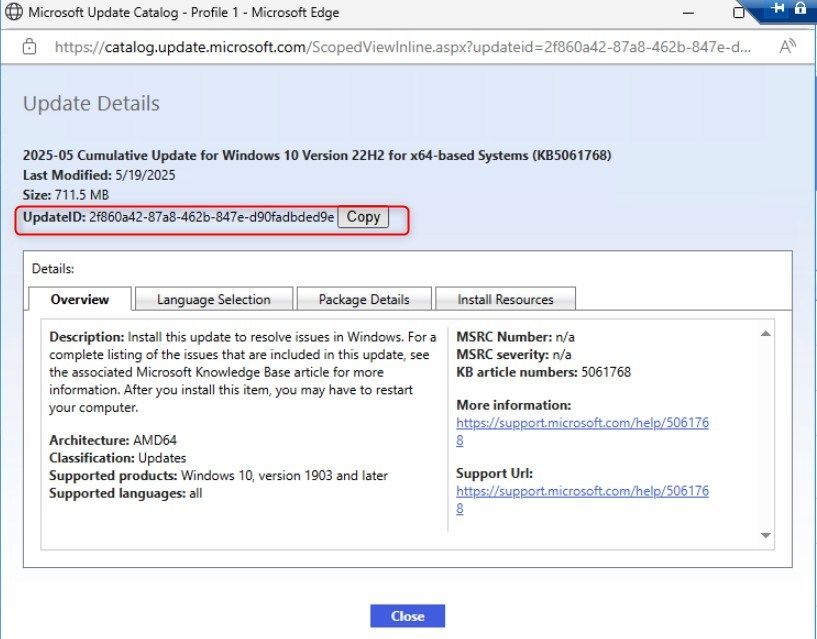Open site information via the address bar padlock

coord(29,45)
